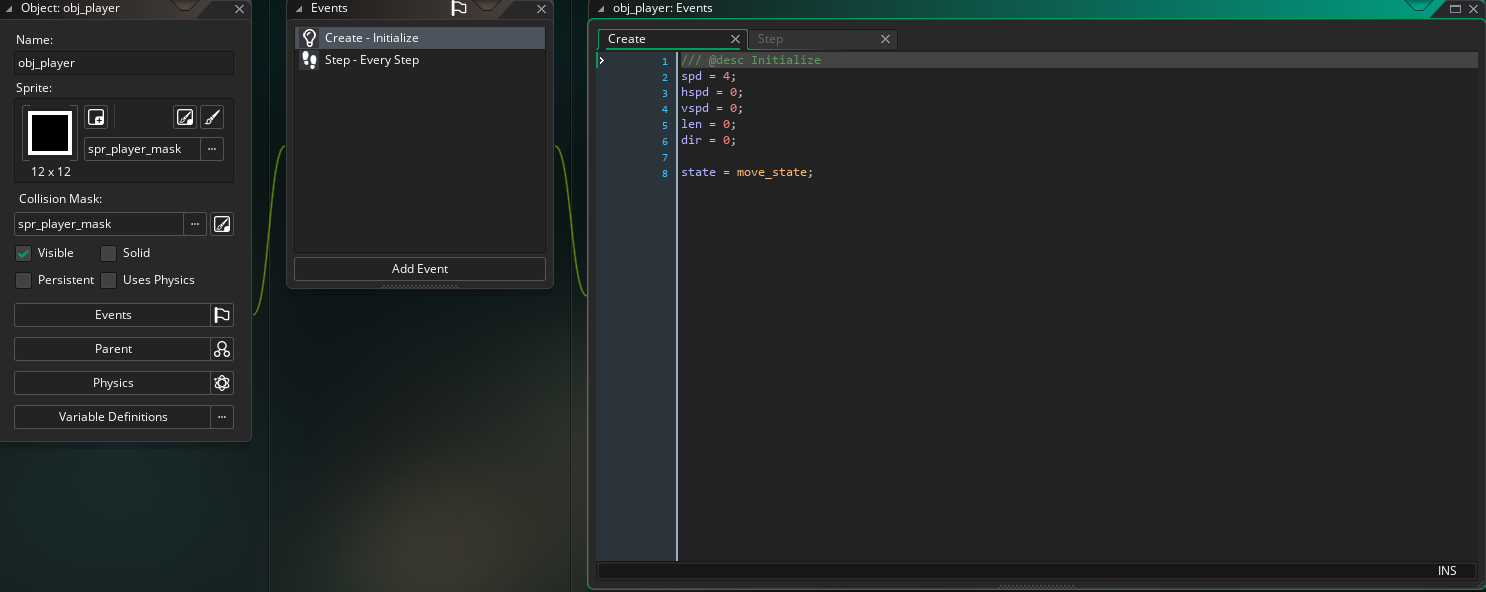Click the line 1 fold arrow in gutter

pos(602,61)
